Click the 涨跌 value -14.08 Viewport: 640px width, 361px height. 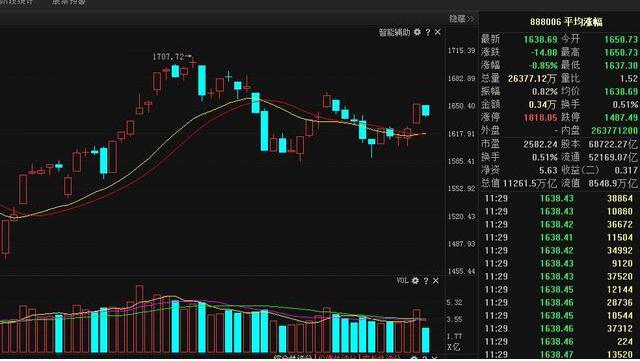pos(544,52)
